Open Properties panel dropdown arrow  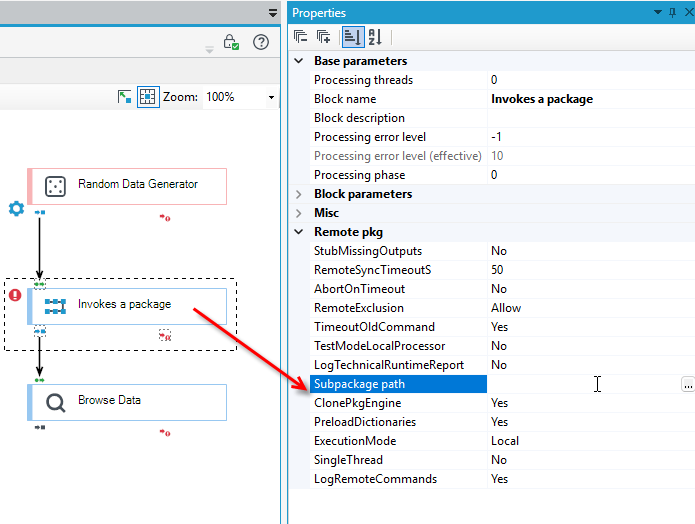pyautogui.click(x=658, y=12)
